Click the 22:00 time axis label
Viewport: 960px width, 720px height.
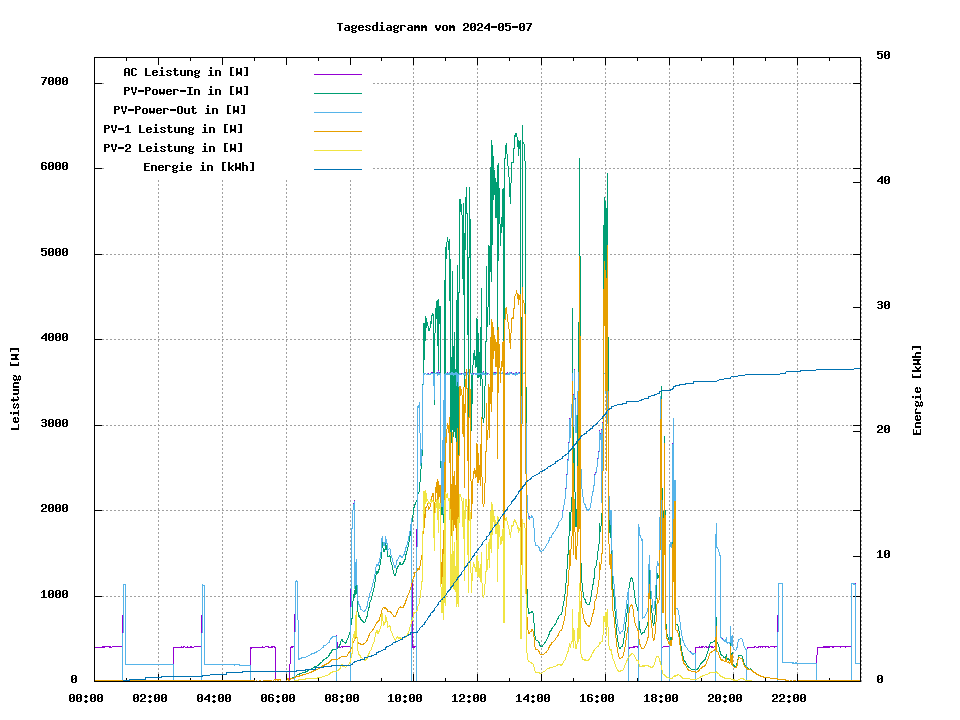coord(789,698)
